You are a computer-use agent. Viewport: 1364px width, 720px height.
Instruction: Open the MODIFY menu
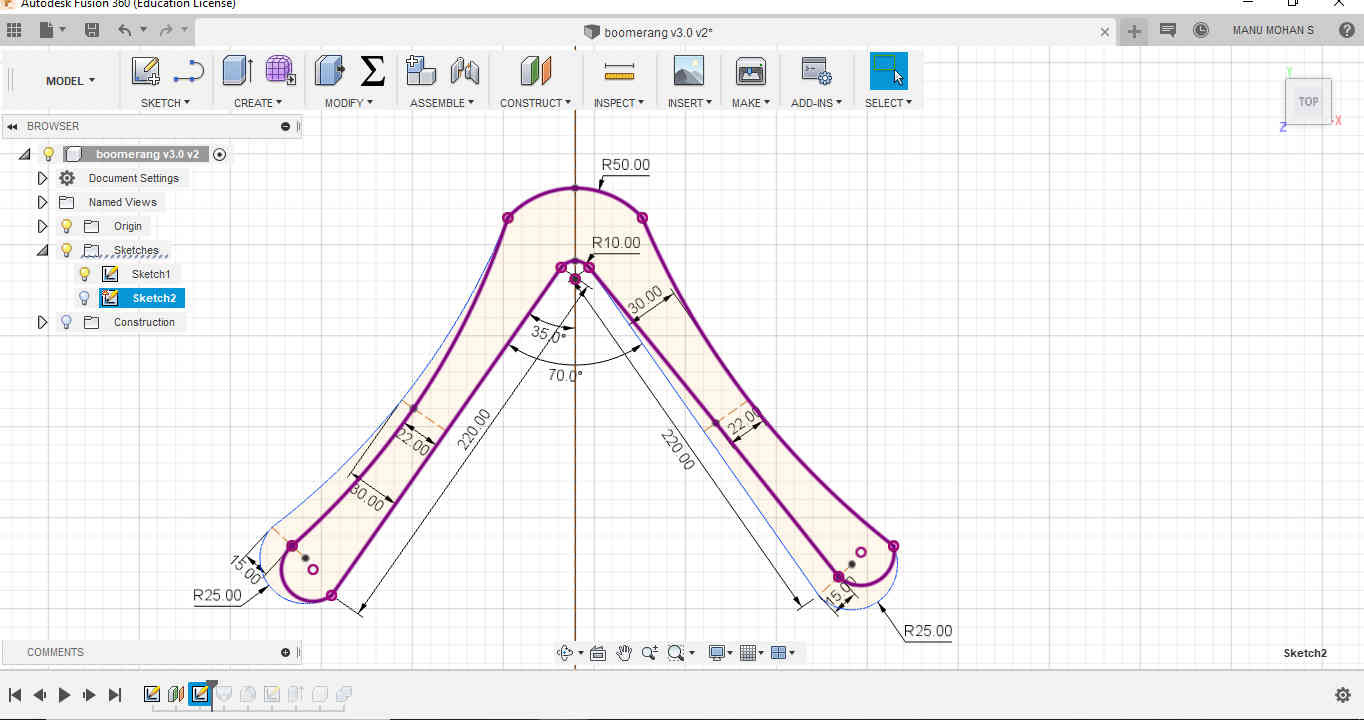(348, 103)
